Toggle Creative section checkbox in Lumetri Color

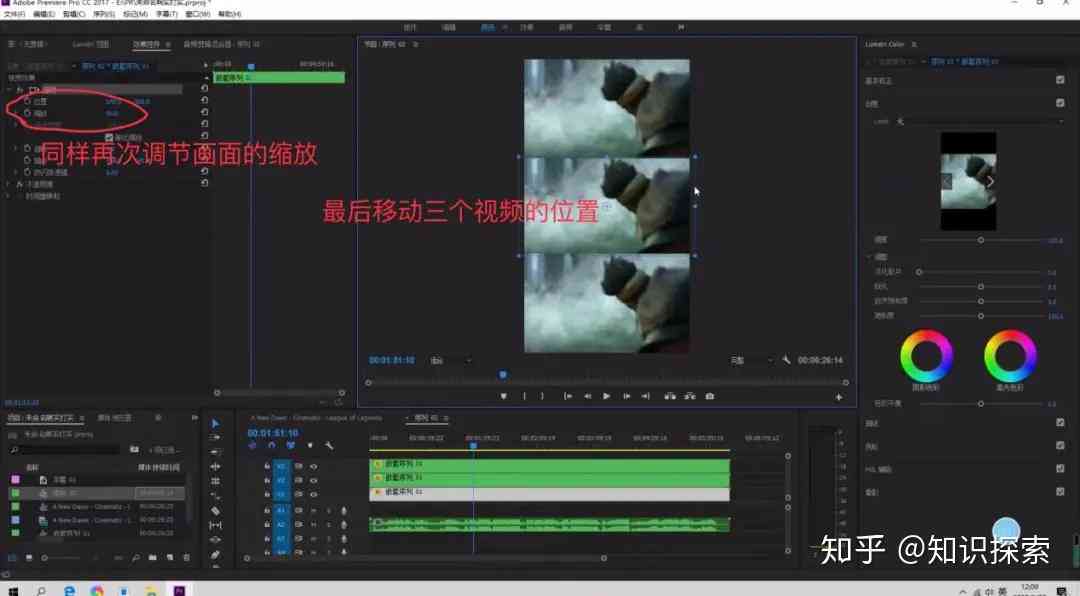(x=1060, y=103)
